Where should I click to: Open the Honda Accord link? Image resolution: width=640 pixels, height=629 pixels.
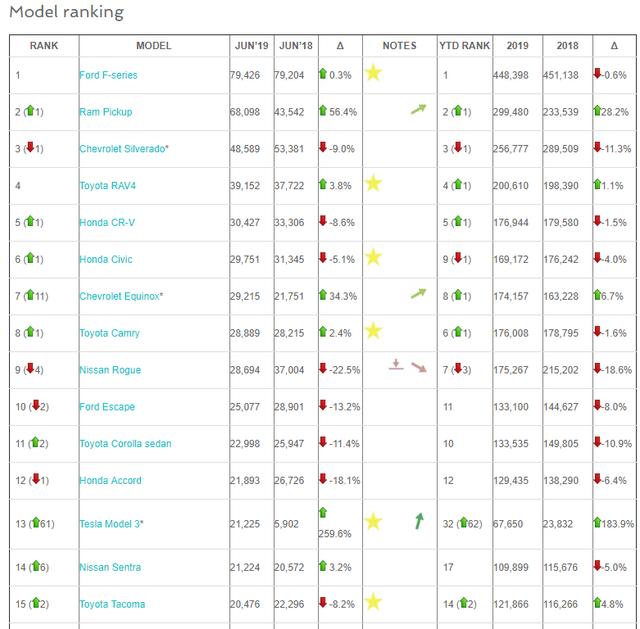(x=111, y=480)
